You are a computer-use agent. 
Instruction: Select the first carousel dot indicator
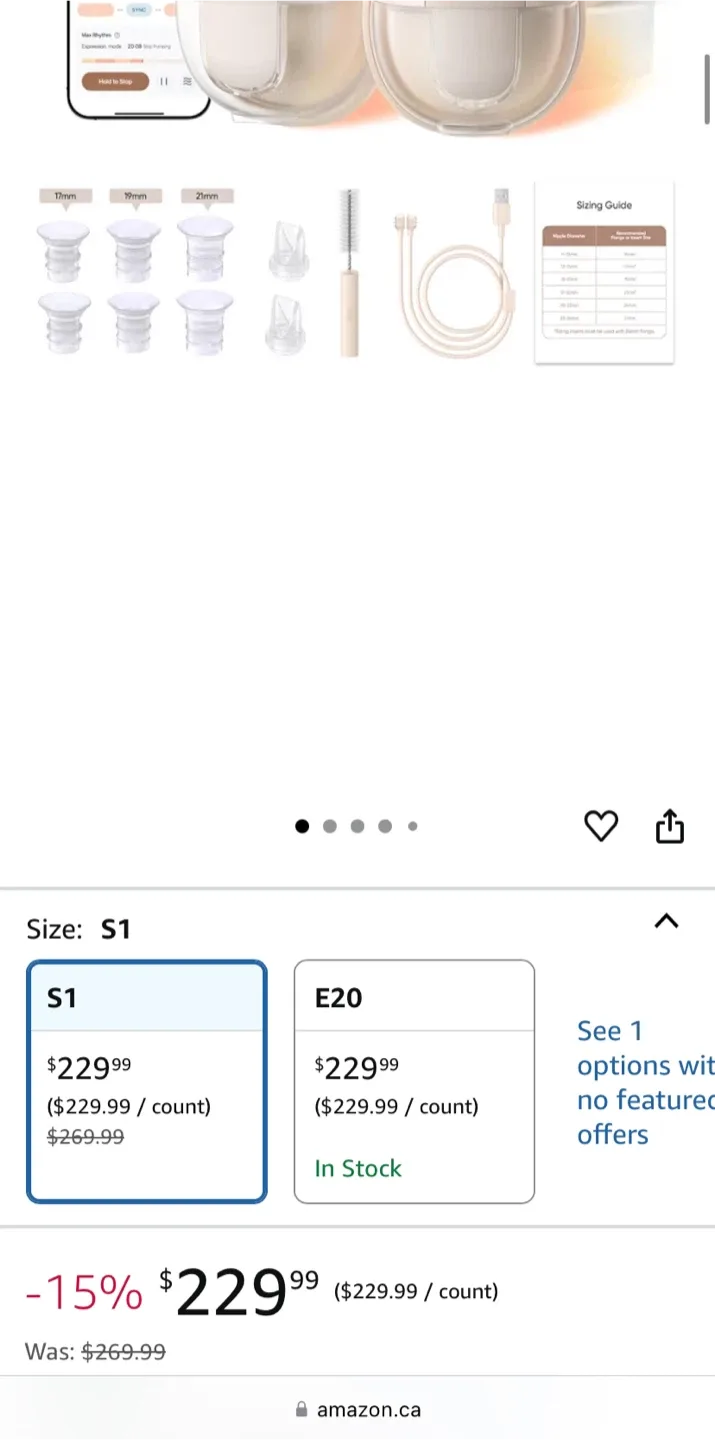(x=302, y=826)
